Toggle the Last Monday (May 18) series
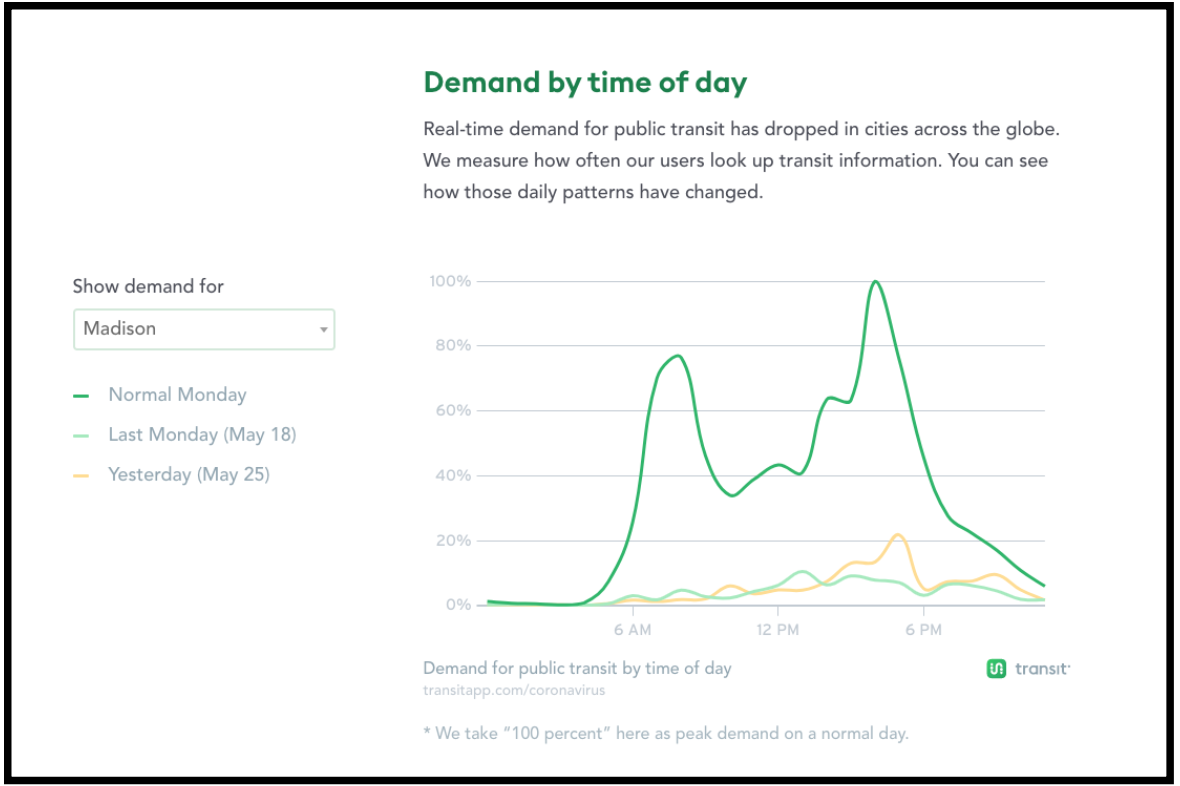Screen dimensions: 1180x786 (x=202, y=435)
